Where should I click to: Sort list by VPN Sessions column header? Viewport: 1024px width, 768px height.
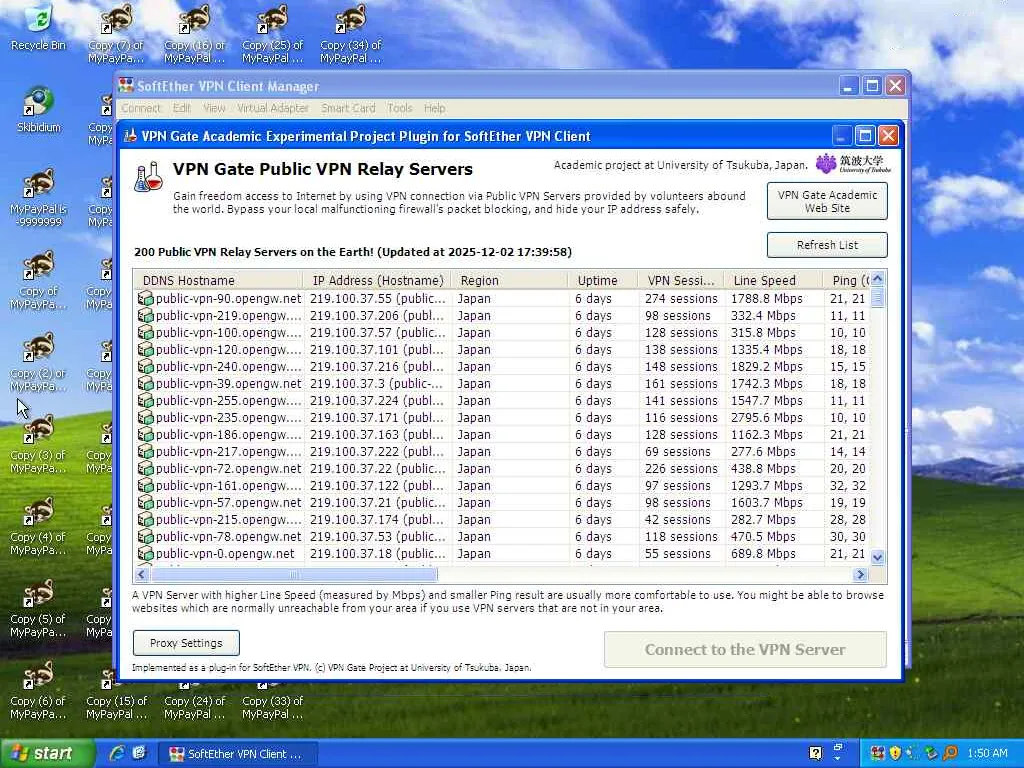tap(680, 280)
